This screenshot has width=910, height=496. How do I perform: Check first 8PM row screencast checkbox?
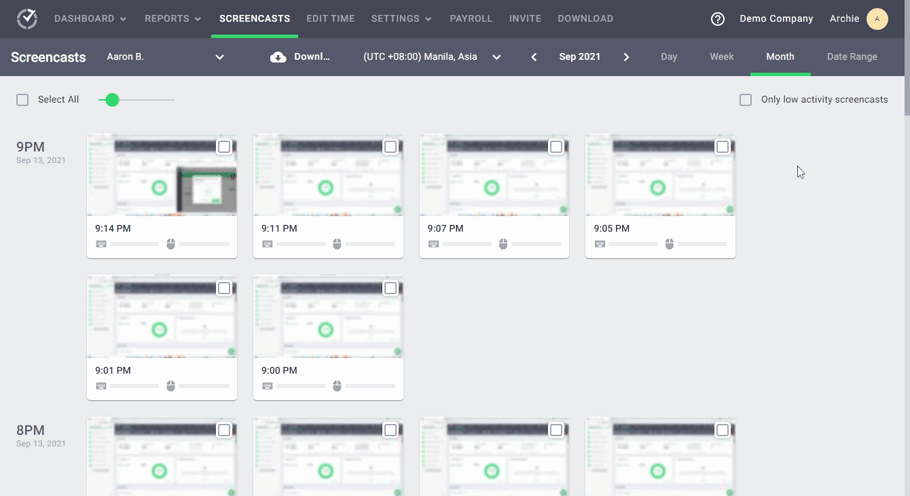pos(224,430)
